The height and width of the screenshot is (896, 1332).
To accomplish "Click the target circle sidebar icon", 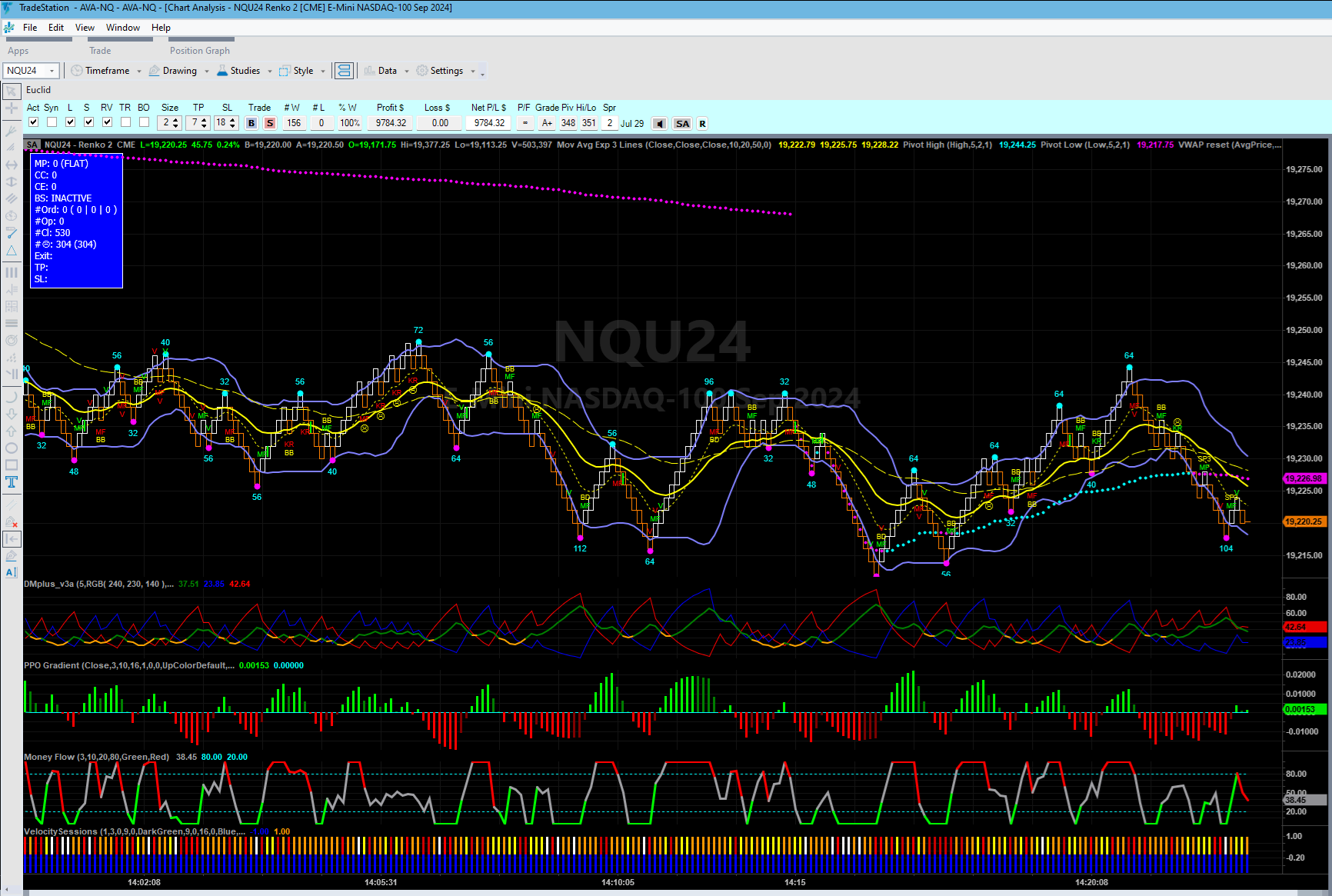I will pyautogui.click(x=12, y=340).
